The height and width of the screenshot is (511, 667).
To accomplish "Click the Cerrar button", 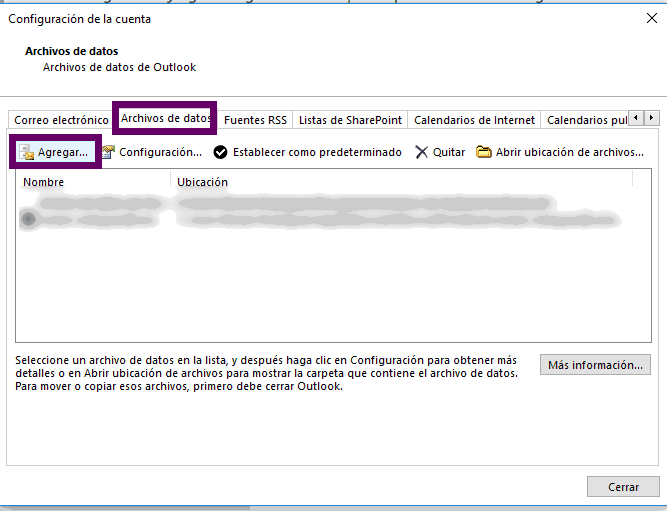I will coord(623,487).
